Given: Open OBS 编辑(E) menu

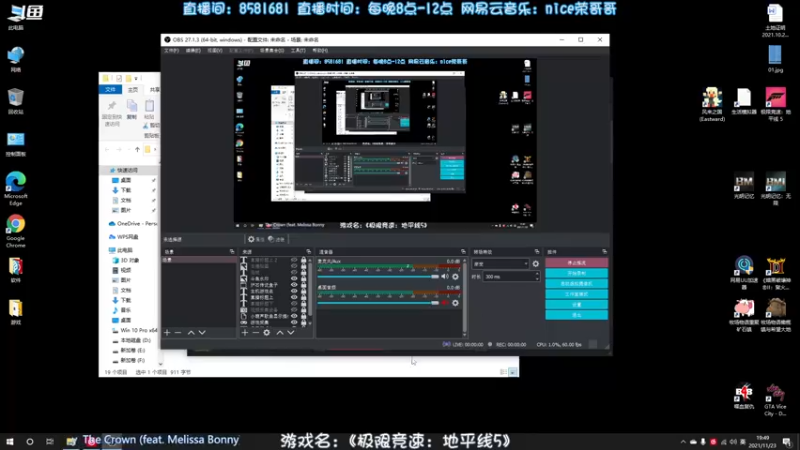Looking at the screenshot, I should pos(193,51).
